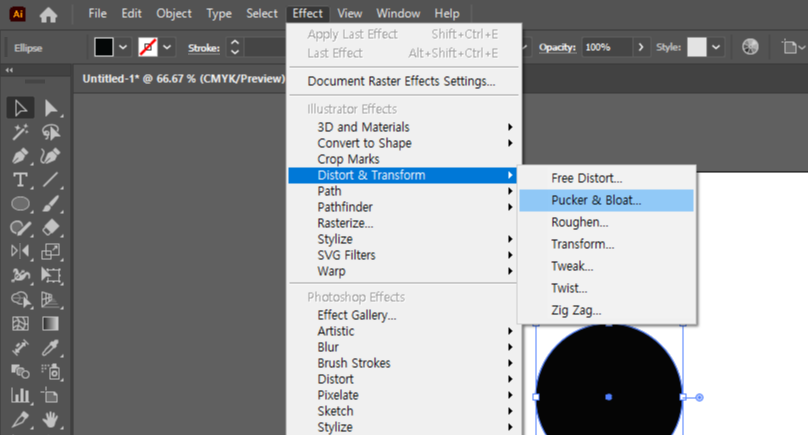Image resolution: width=808 pixels, height=435 pixels.
Task: Open the Recolor Artwork icon
Action: [750, 47]
